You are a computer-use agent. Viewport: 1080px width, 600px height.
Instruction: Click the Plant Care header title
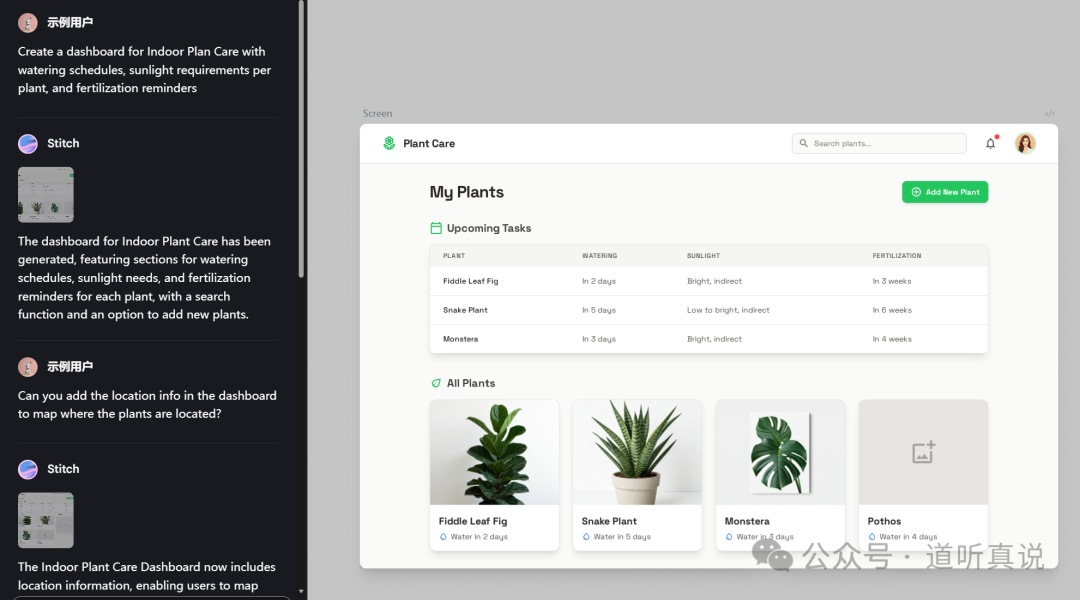pos(429,143)
